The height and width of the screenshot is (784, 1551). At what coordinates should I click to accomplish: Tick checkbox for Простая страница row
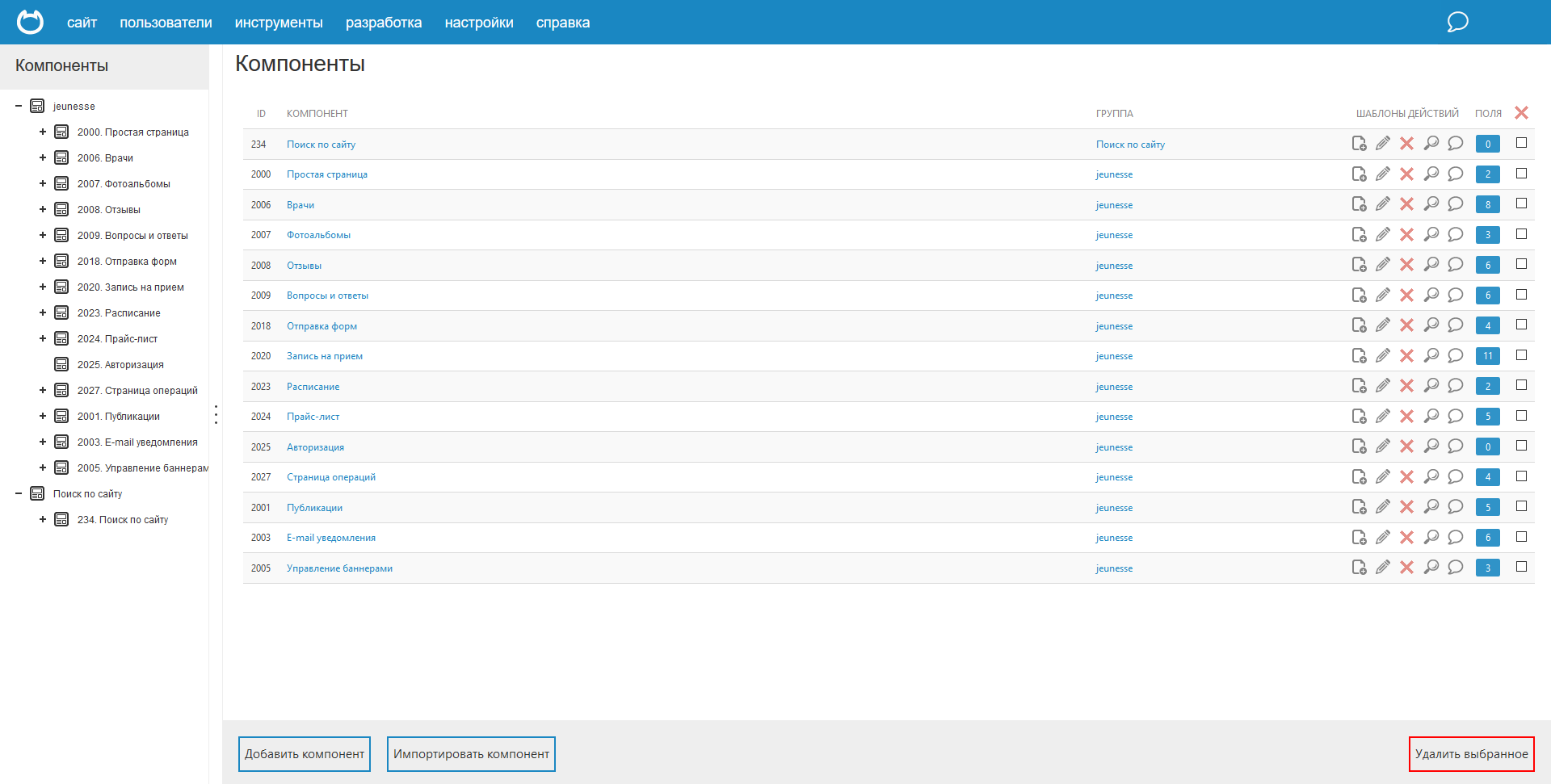(x=1521, y=174)
